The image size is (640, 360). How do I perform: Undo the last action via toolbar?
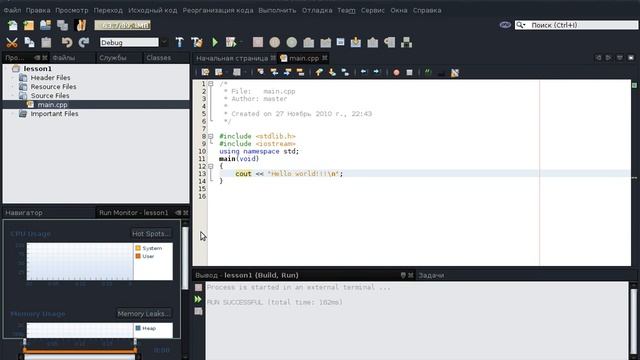click(67, 42)
